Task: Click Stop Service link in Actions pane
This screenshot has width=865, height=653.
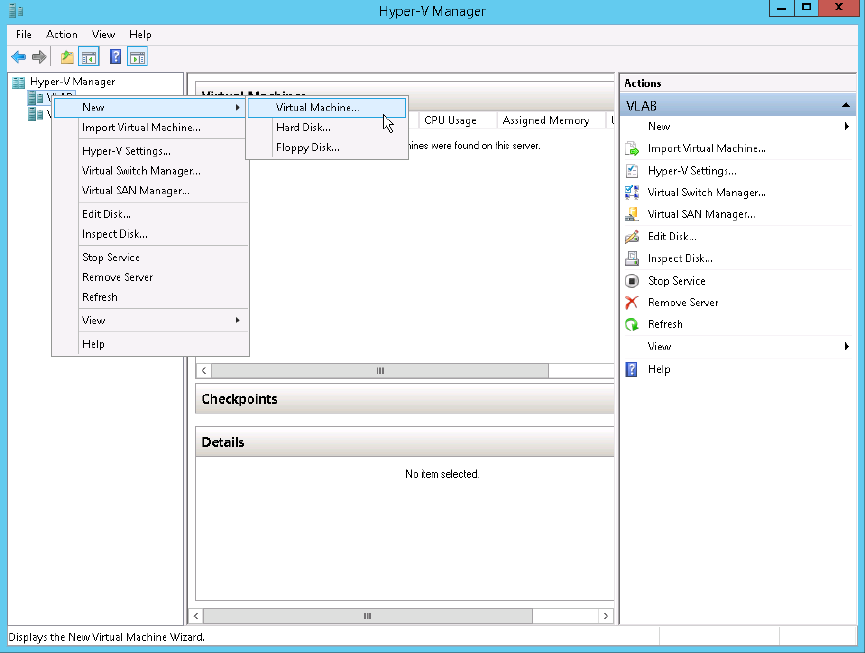Action: click(676, 281)
